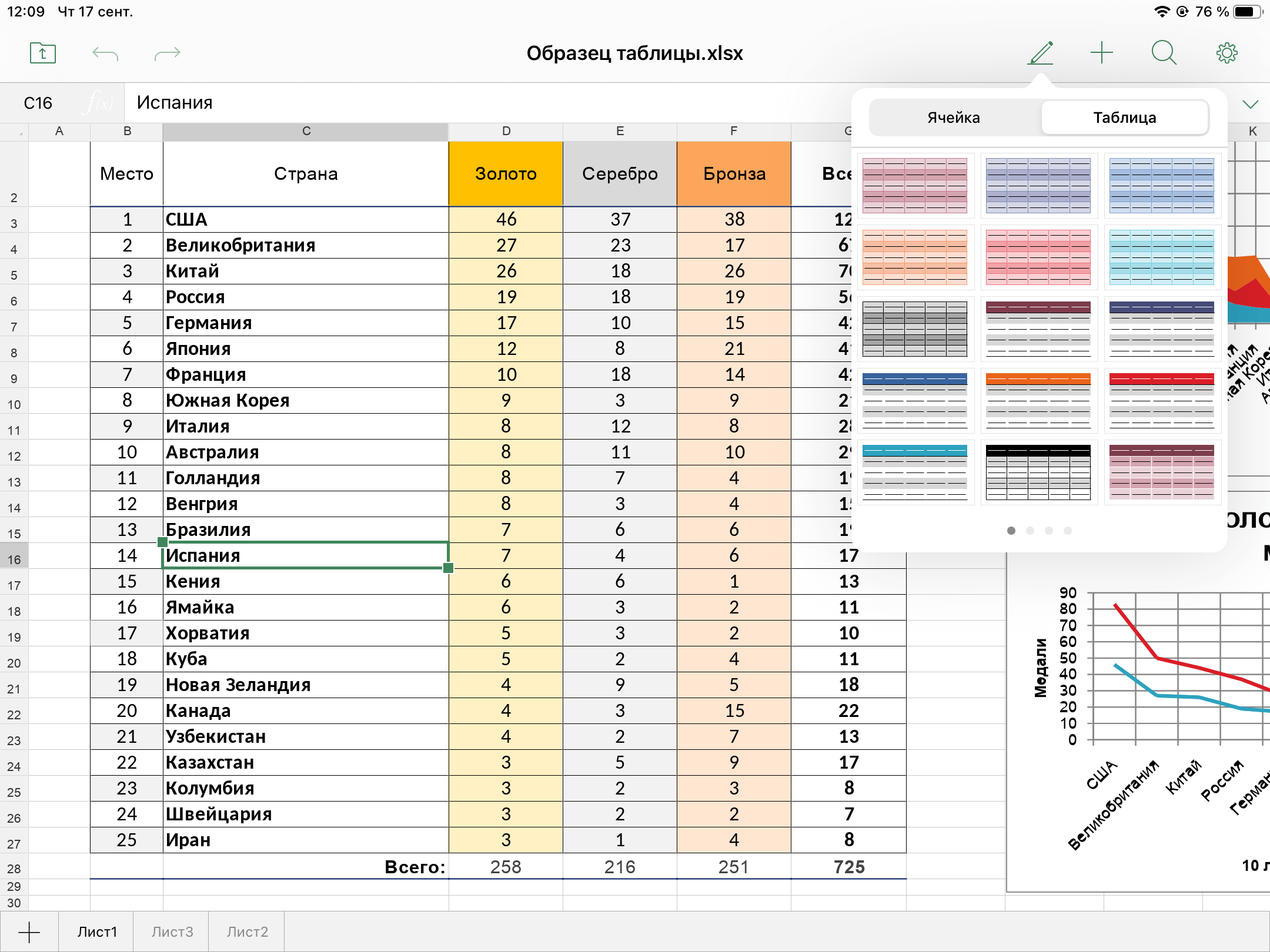Image resolution: width=1270 pixels, height=952 pixels.
Task: Apply the light cyan table style
Action: 1162,257
